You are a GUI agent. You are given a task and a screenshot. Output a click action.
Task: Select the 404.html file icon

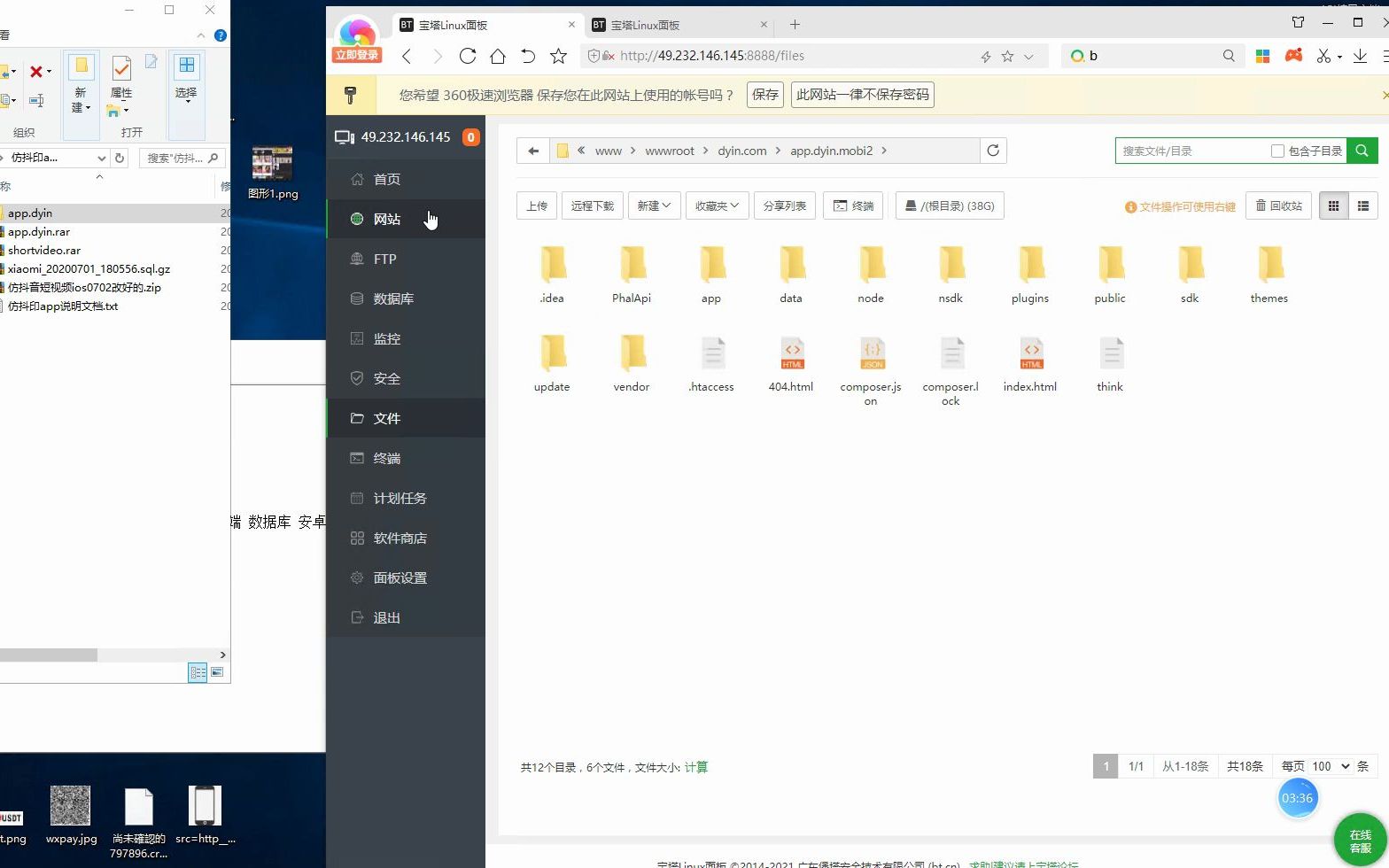coord(792,353)
